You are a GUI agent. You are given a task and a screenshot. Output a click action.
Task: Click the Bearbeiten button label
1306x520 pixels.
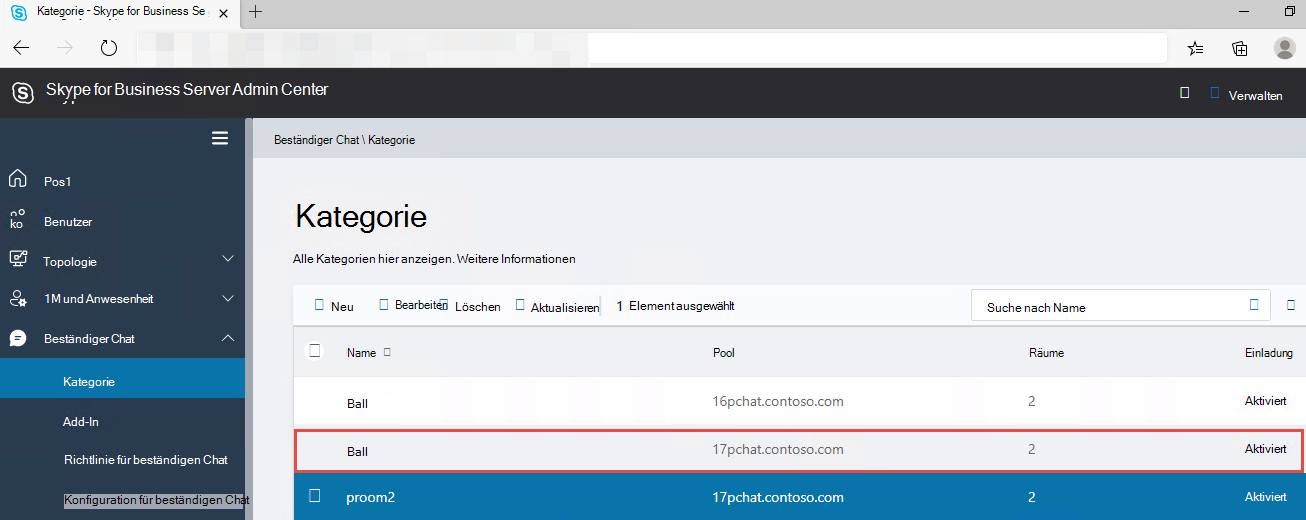pyautogui.click(x=419, y=305)
